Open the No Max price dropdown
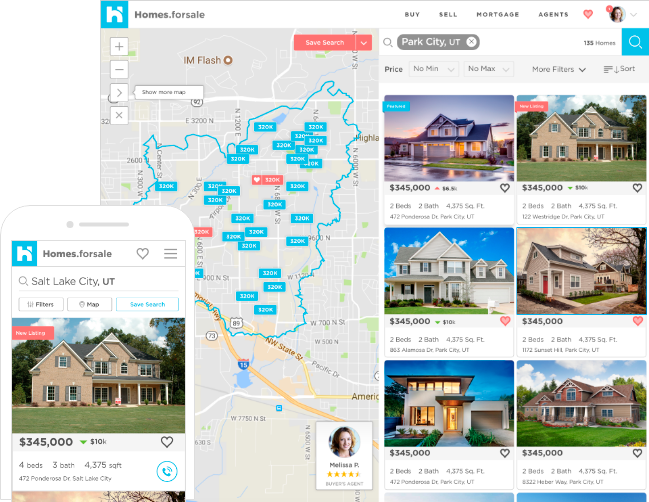649x502 pixels. pyautogui.click(x=488, y=69)
